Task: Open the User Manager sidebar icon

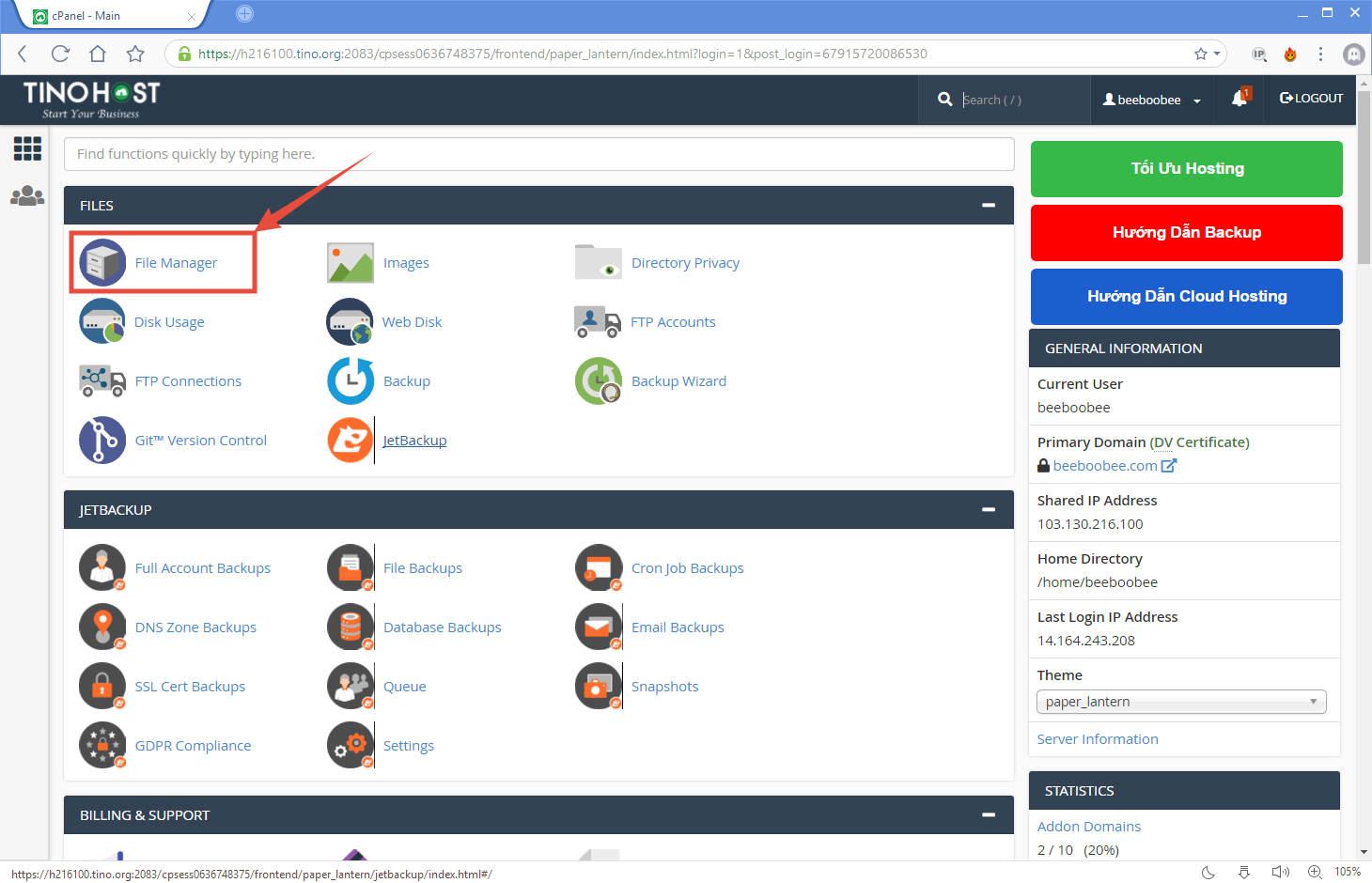Action: (x=27, y=195)
